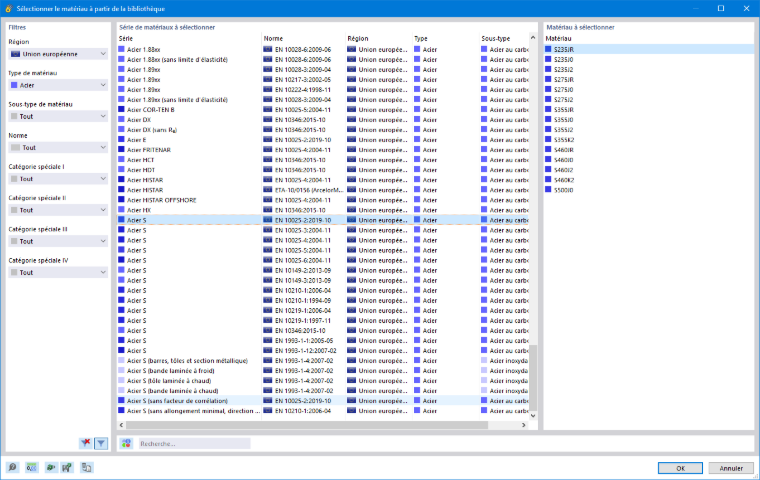Viewport: 760px width, 480px height.
Task: Open the Norme filter dropdown
Action: [58, 147]
